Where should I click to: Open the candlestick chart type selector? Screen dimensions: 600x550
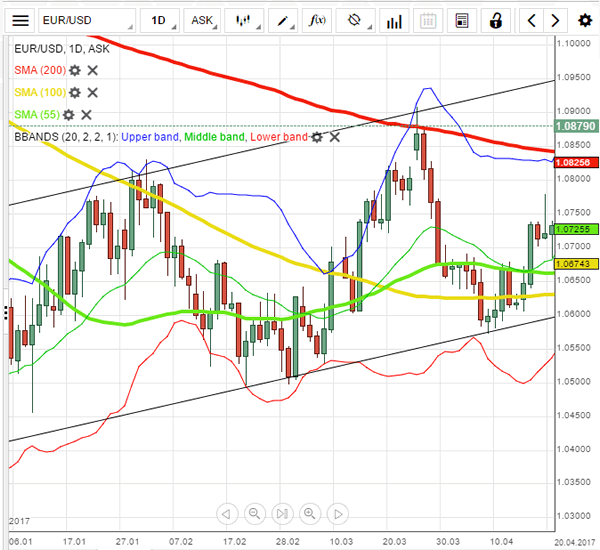(x=244, y=20)
